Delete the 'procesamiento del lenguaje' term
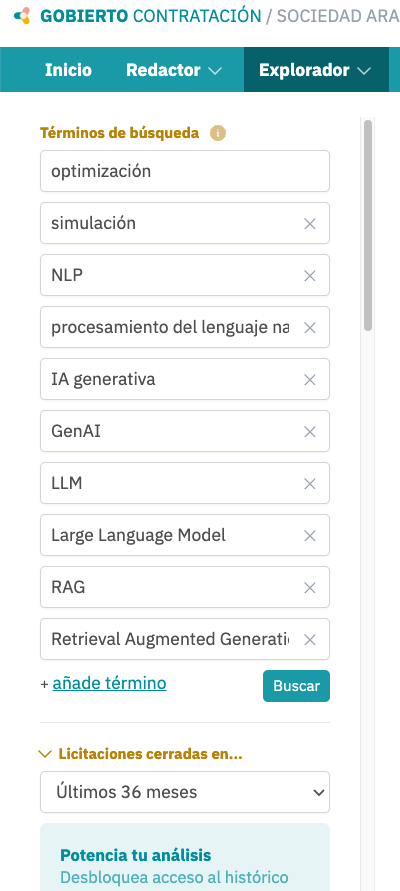Image resolution: width=400 pixels, height=891 pixels. (x=310, y=328)
